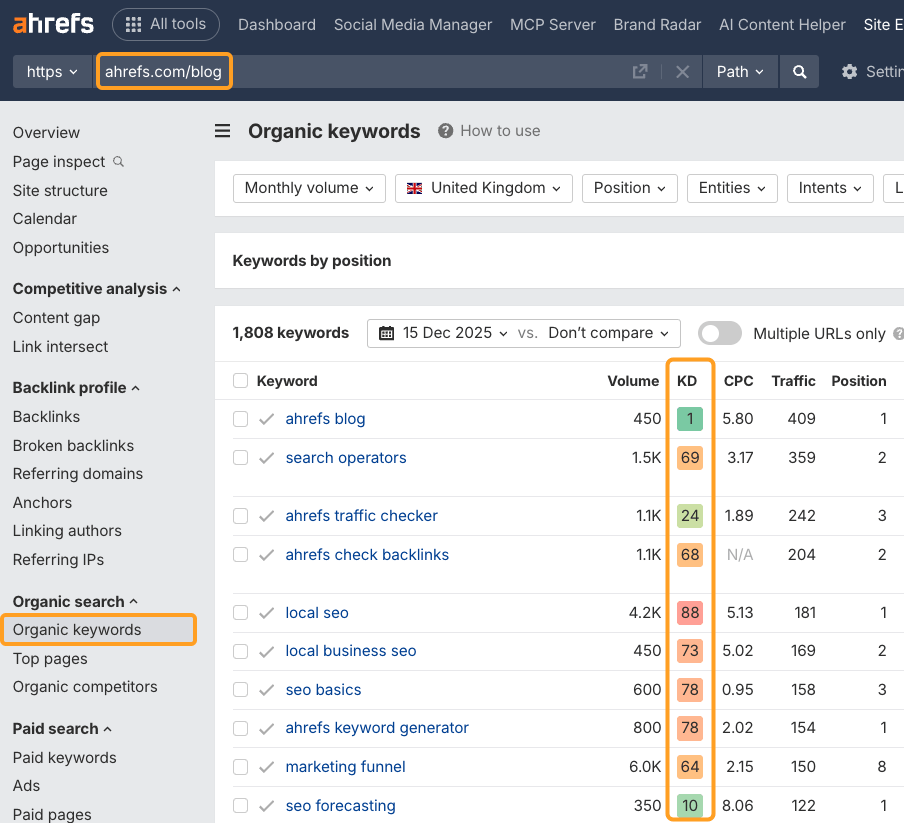The width and height of the screenshot is (904, 823).
Task: Click inside the ahrefs.com/blog URL input field
Action: tap(164, 71)
